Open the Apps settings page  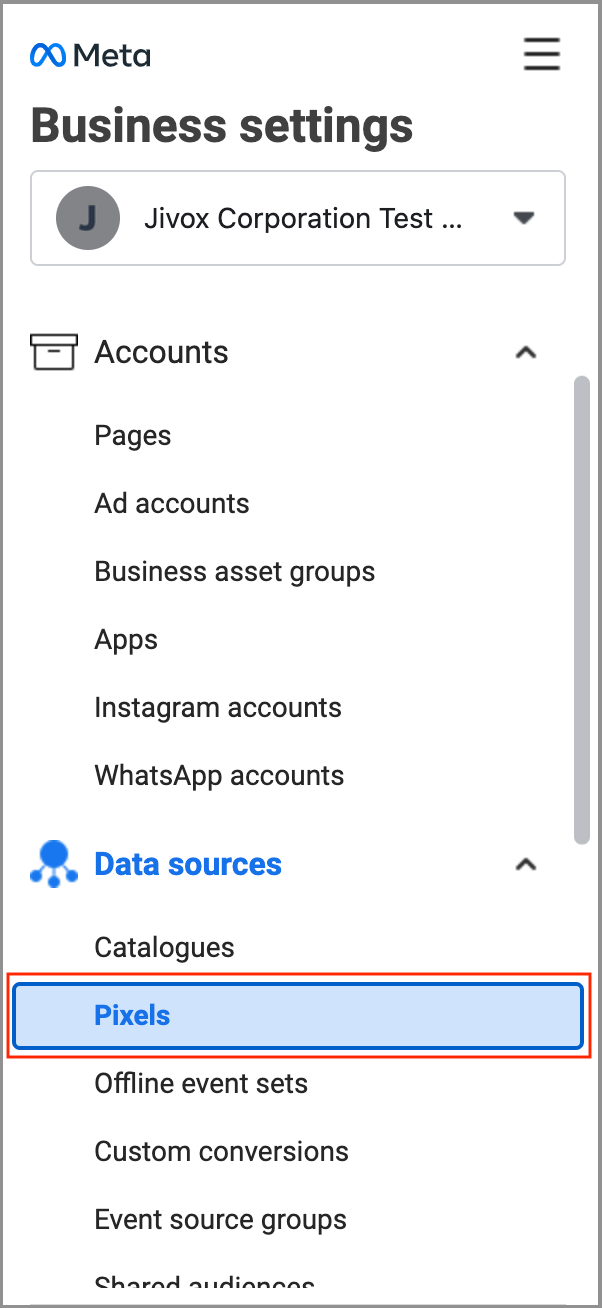click(x=126, y=639)
